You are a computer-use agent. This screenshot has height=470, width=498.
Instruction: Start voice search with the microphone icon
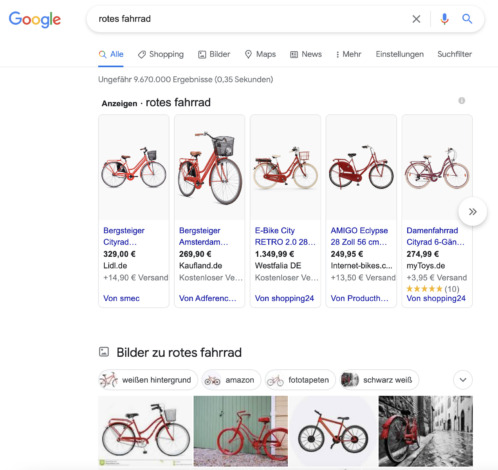(444, 19)
